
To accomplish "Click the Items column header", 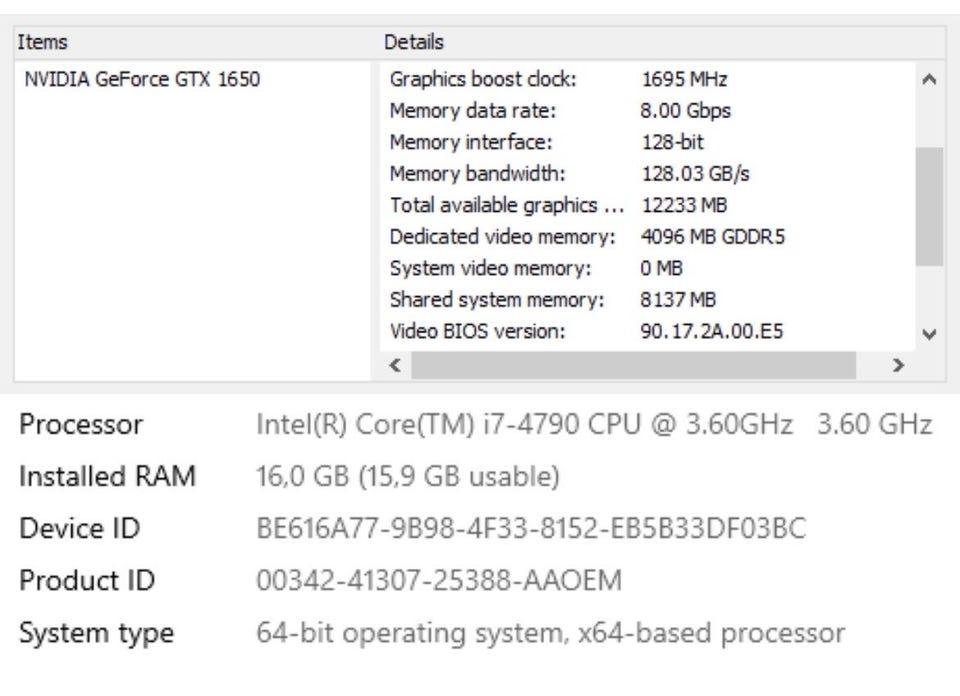I will (x=43, y=42).
